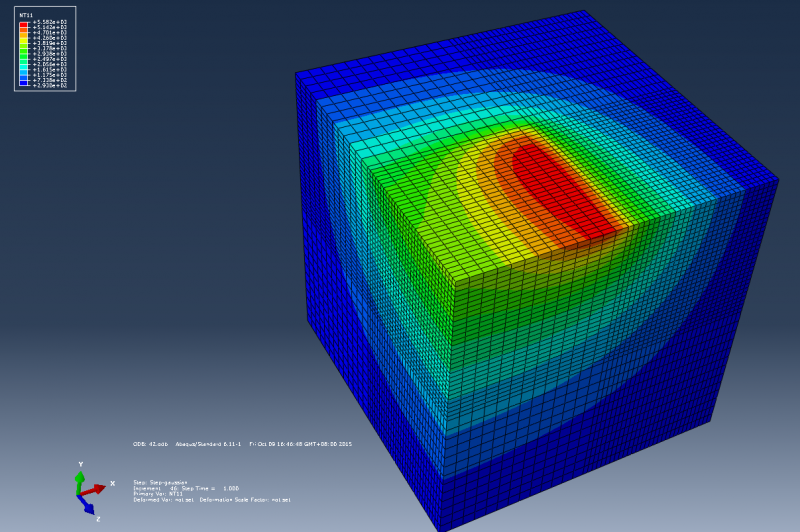This screenshot has height=532, width=800.
Task: Click the Deformed Var: not set text
Action: [164, 500]
